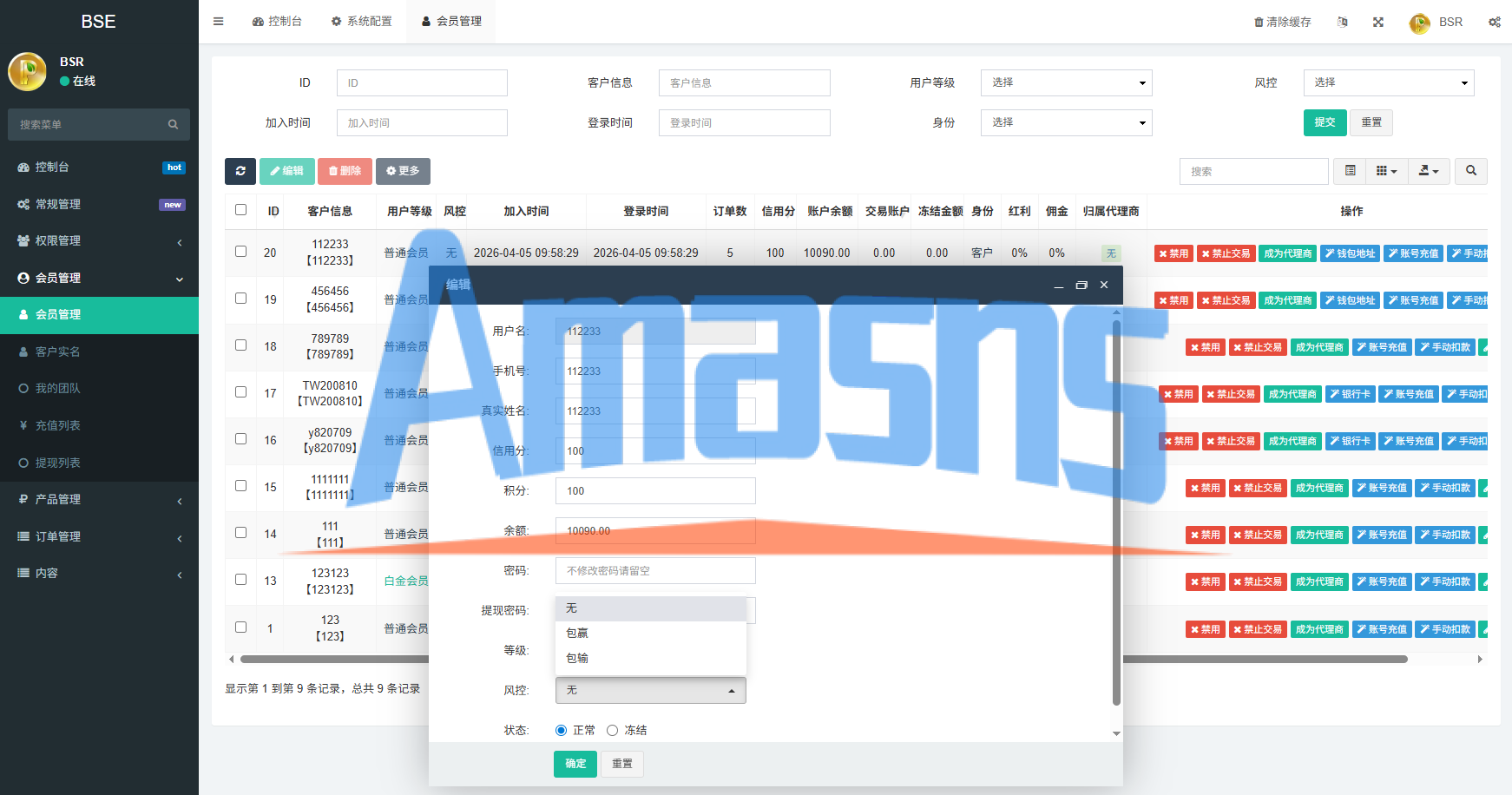Click 禁用 button for row ID 20

coord(1173,253)
